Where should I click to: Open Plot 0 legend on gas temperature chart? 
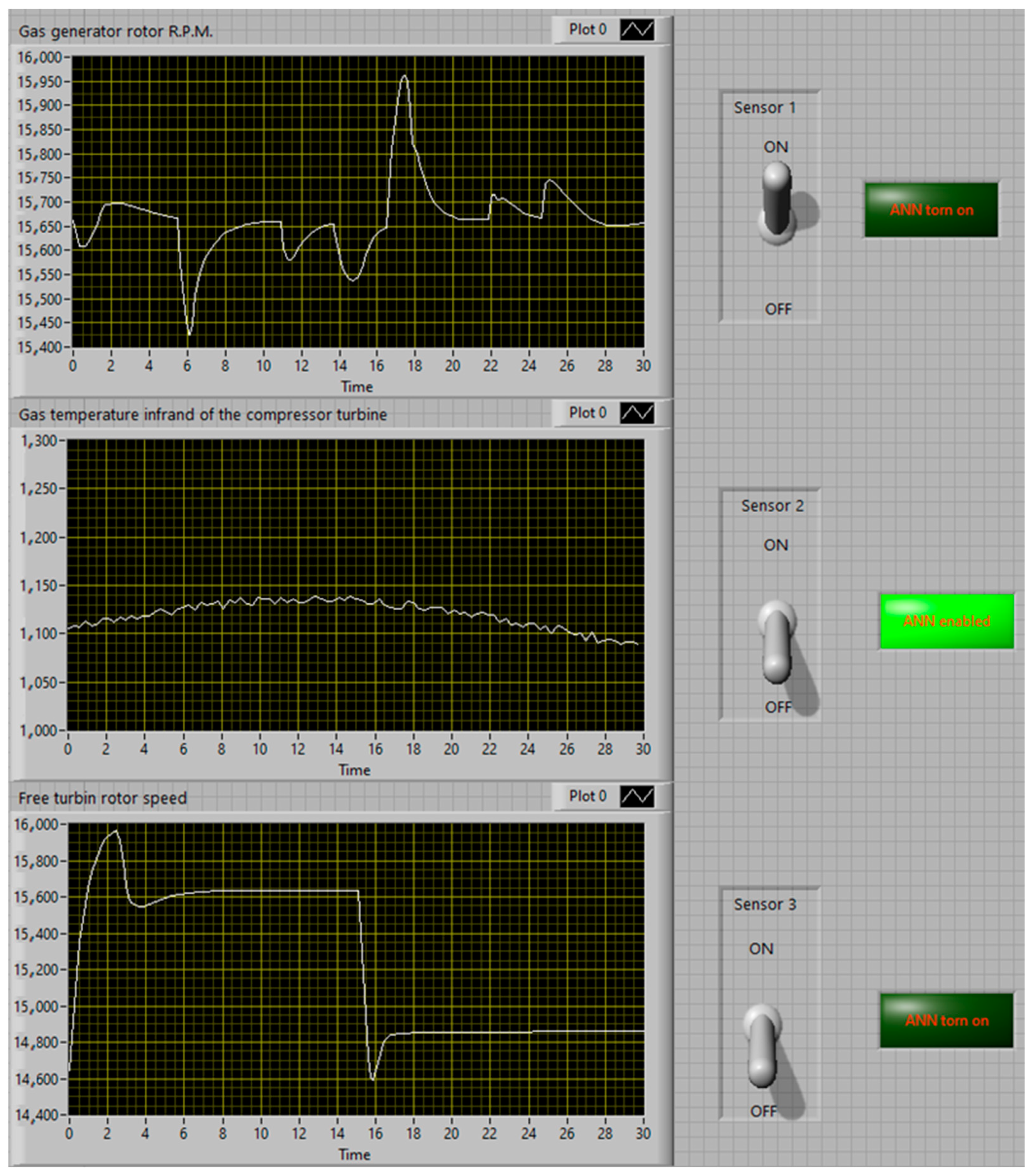pos(587,412)
